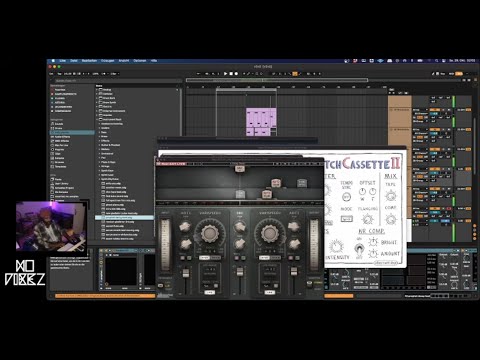
Task: Collapse the Instrument Rack folder
Action: (97, 119)
